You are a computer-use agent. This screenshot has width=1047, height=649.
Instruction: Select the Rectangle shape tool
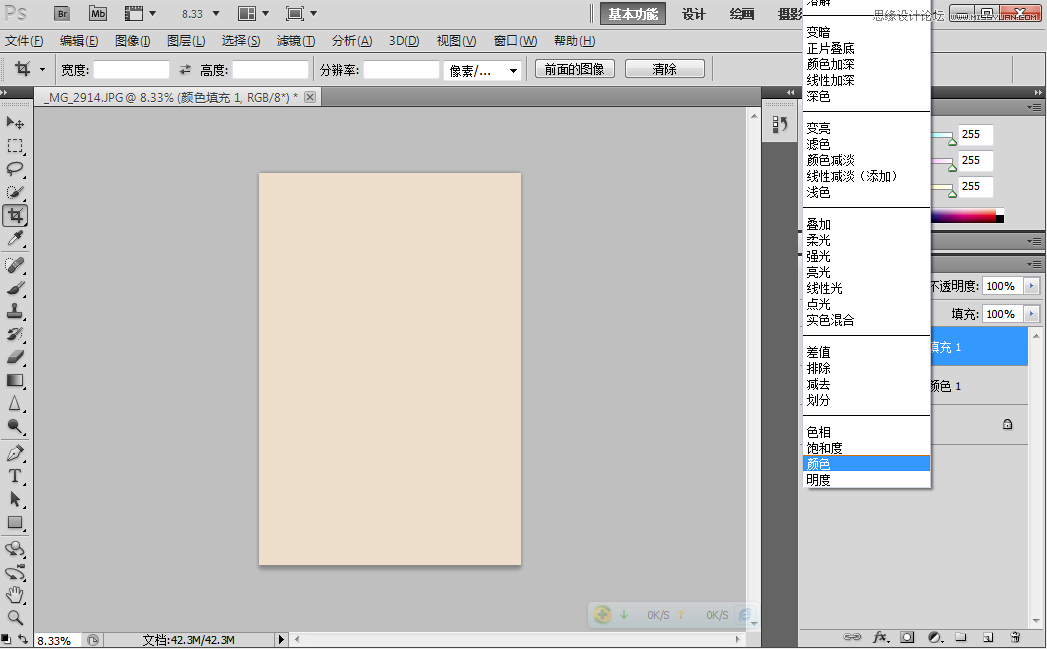click(15, 523)
